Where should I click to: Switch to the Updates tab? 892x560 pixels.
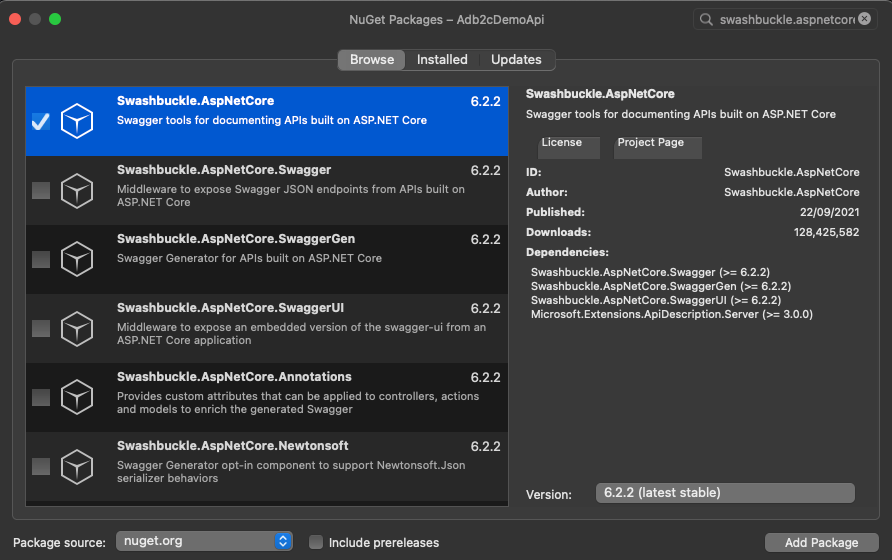516,60
